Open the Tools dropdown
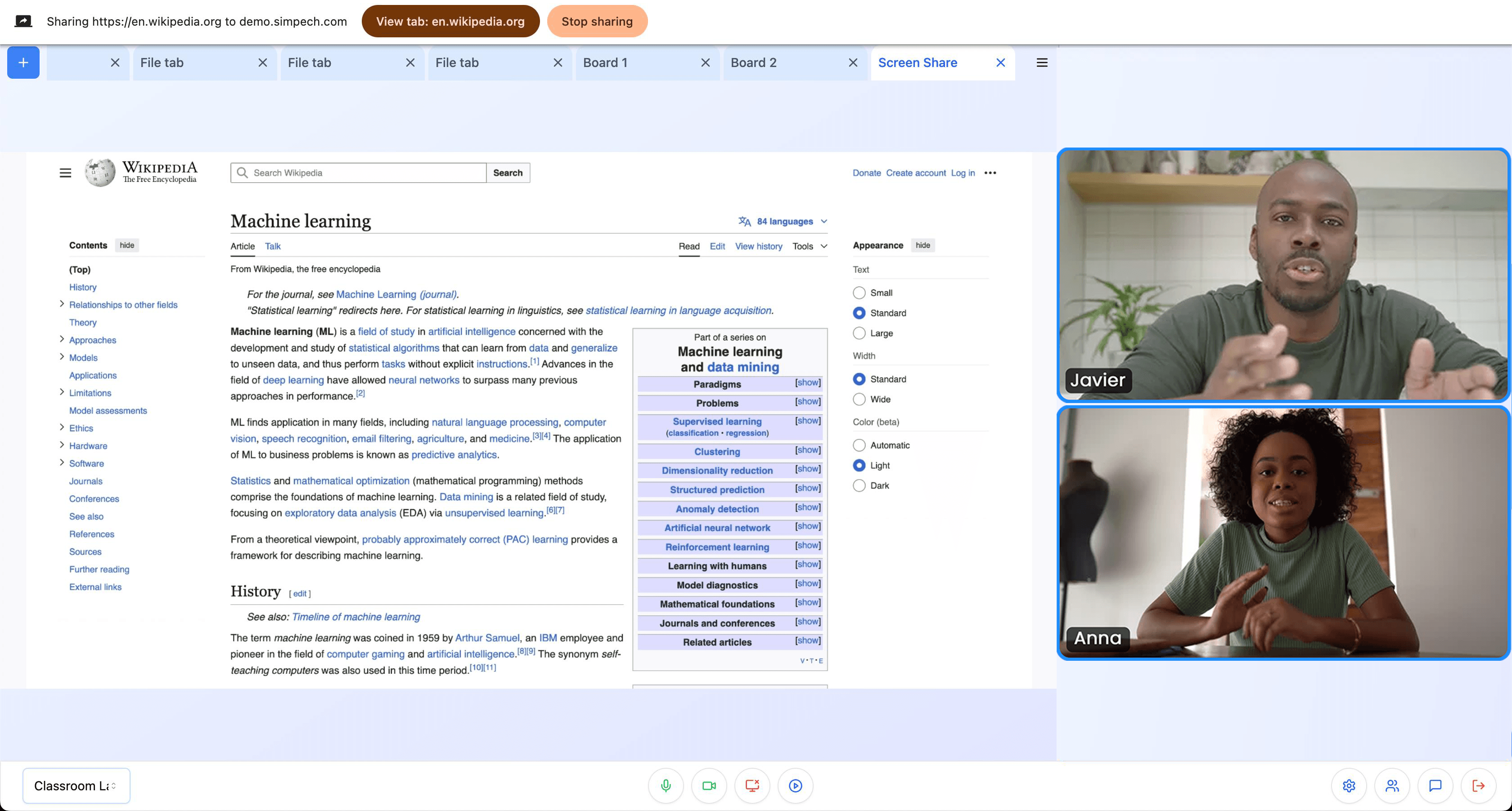 coord(810,246)
